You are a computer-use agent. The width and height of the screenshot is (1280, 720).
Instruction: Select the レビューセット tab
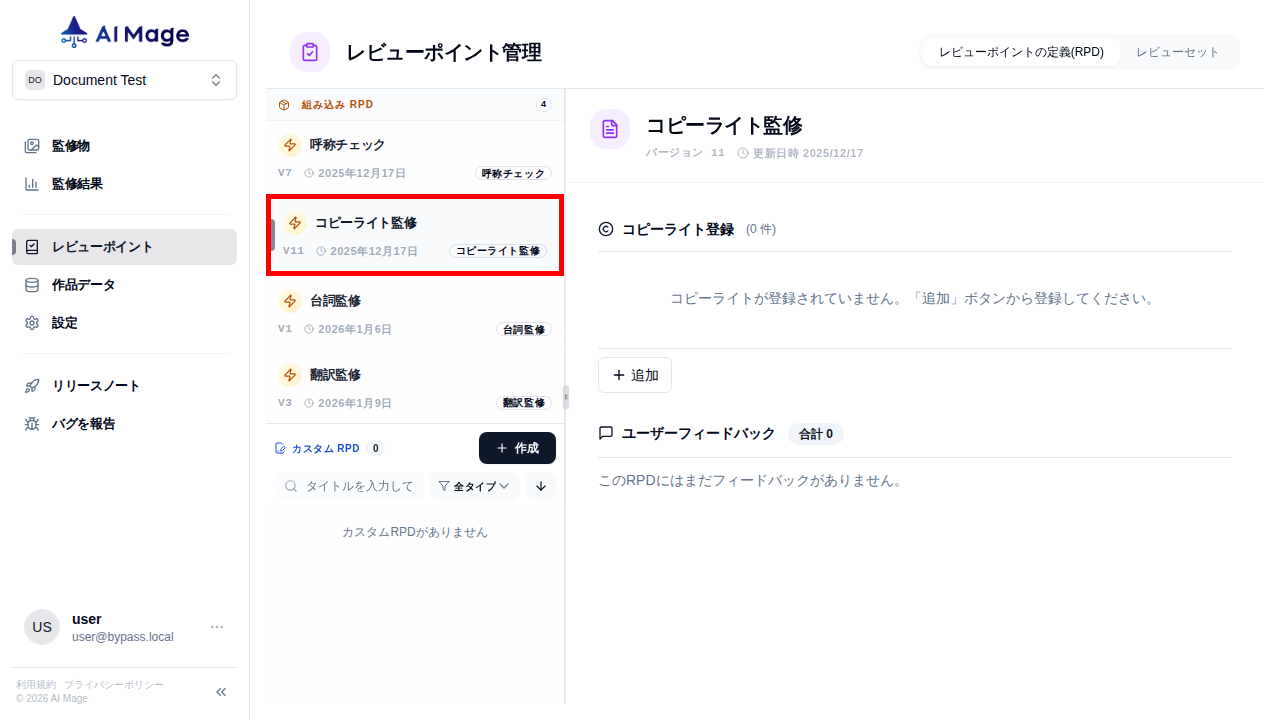(1178, 51)
